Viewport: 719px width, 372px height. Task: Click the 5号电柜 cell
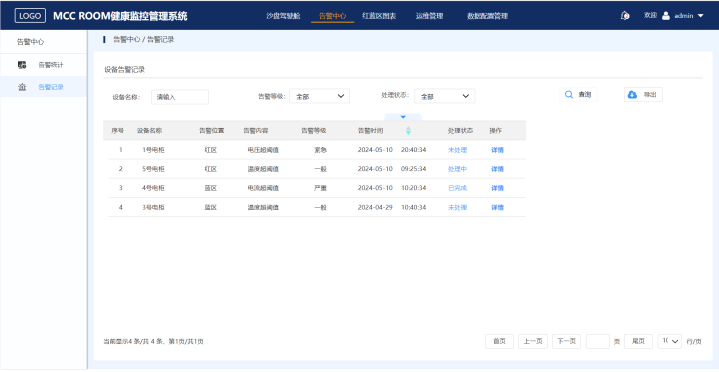pyautogui.click(x=153, y=169)
